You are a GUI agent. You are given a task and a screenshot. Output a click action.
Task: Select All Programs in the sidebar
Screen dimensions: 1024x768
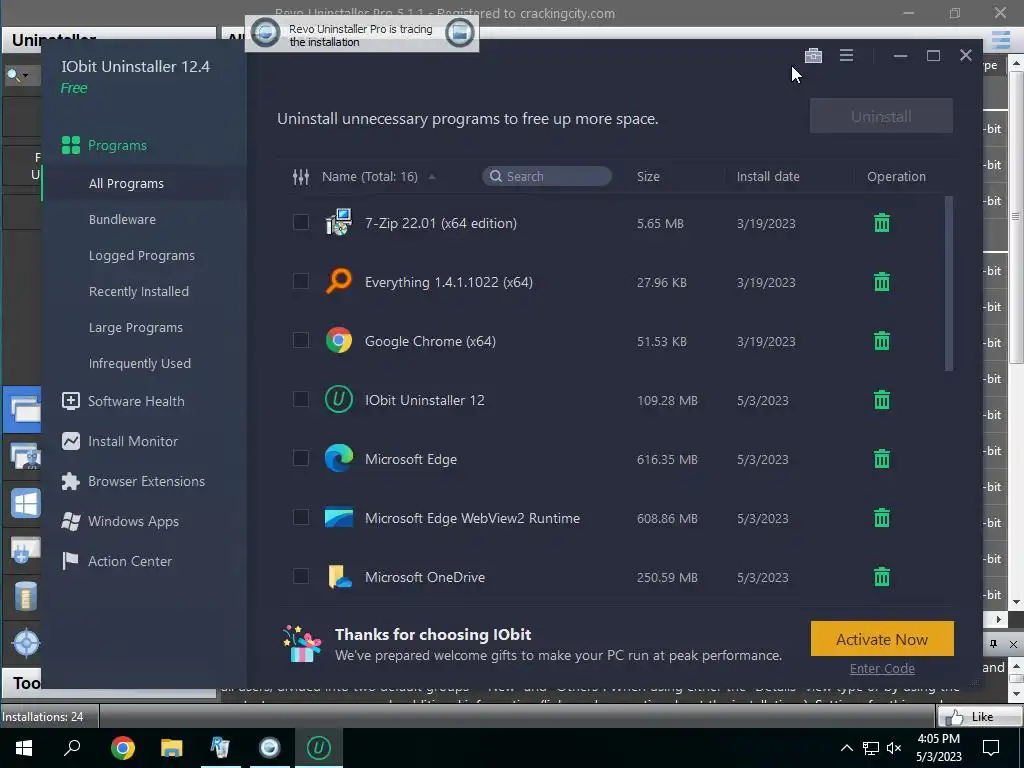coord(126,184)
